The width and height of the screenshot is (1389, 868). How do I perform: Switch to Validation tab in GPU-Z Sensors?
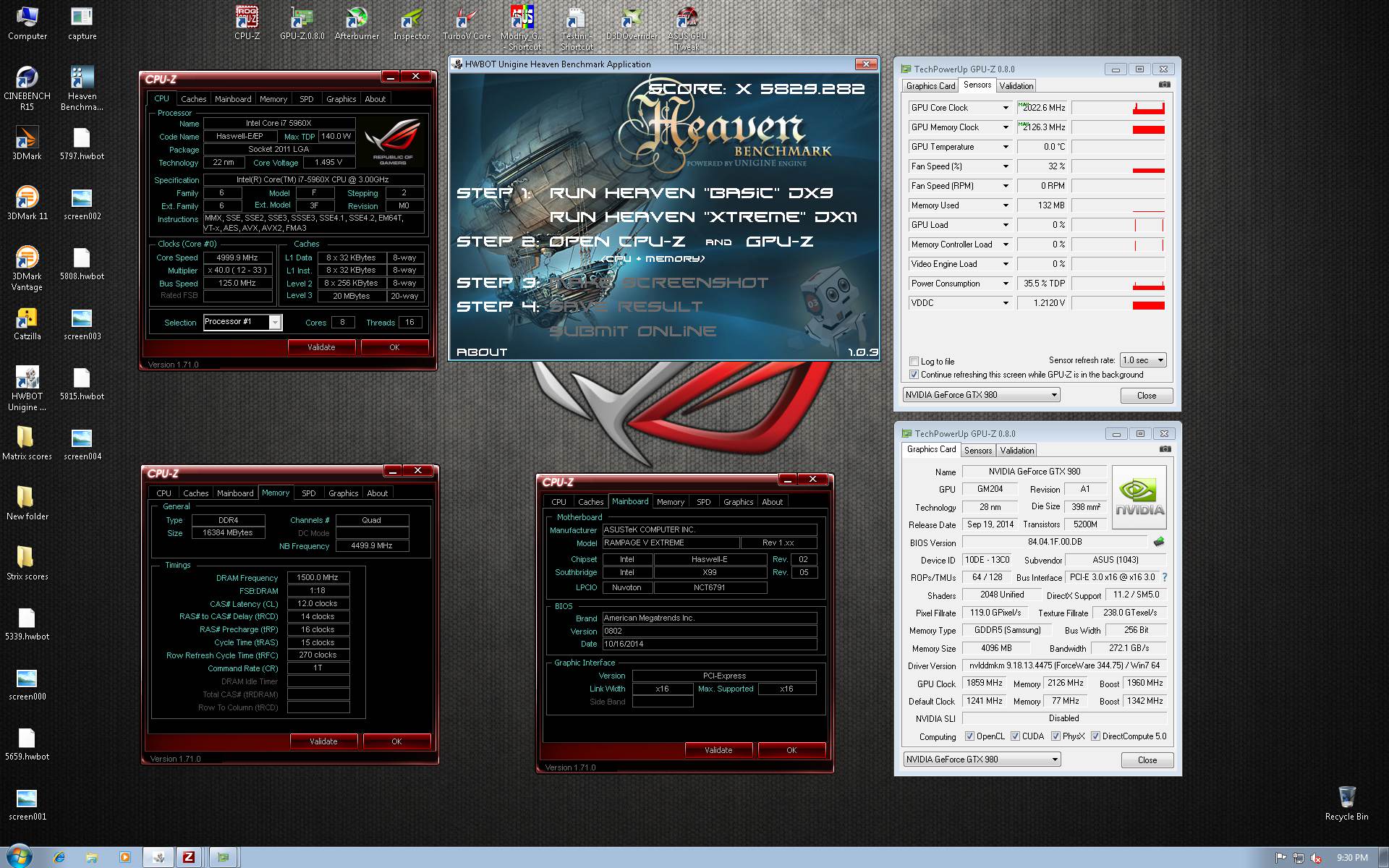[x=1016, y=86]
